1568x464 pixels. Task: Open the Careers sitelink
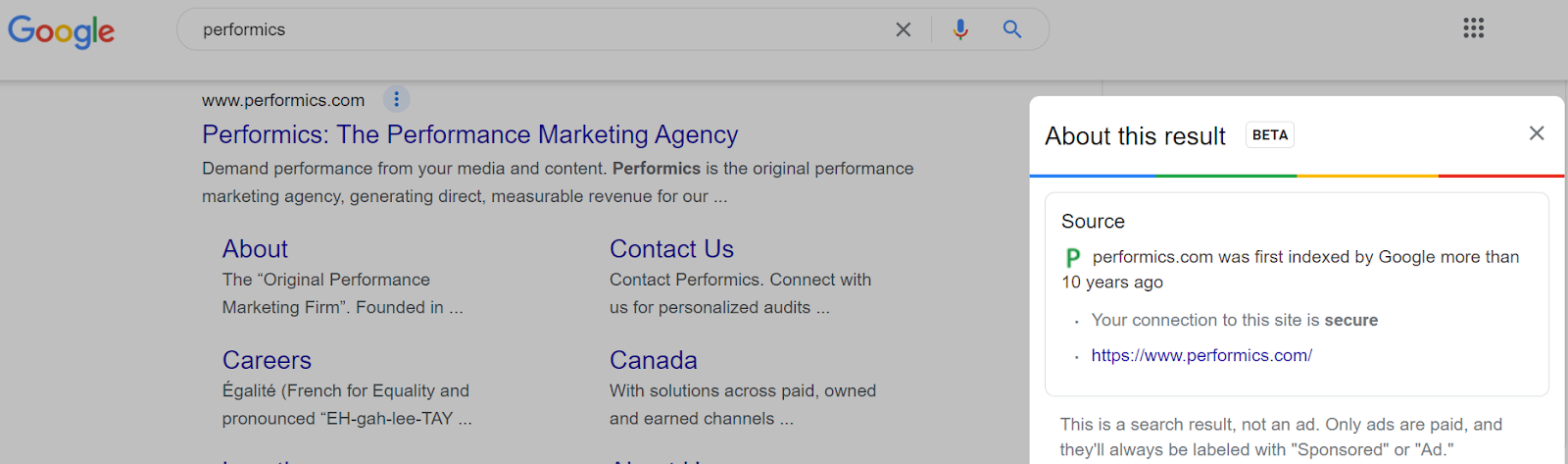pos(267,360)
